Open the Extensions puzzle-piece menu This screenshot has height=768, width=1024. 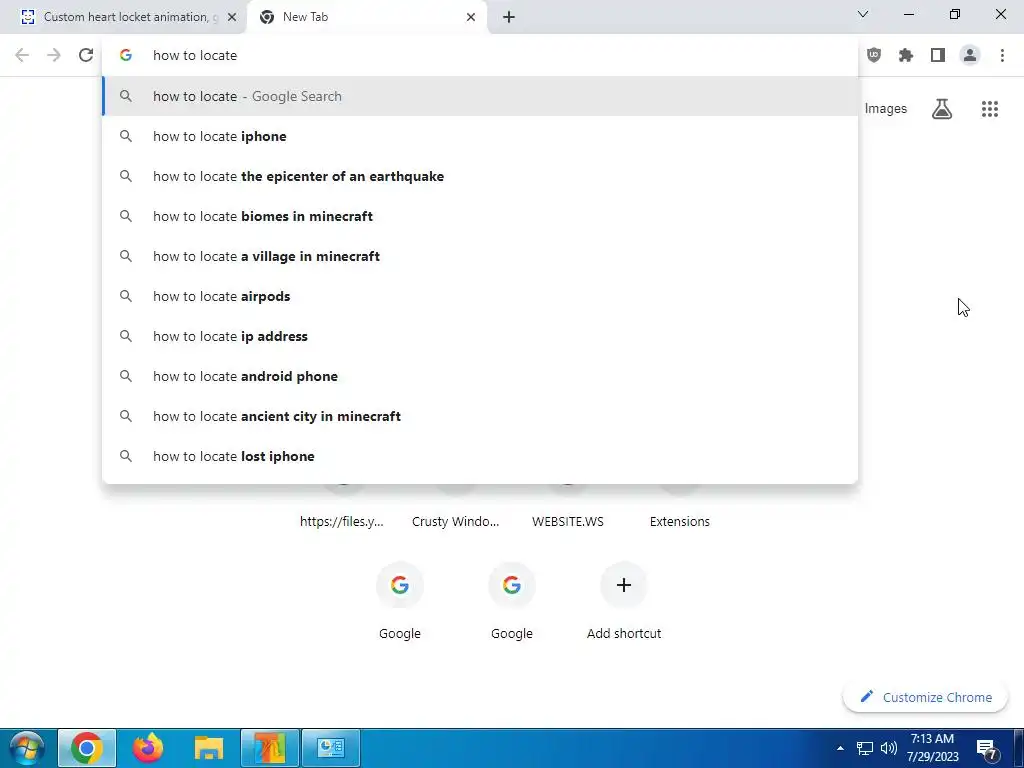[906, 56]
